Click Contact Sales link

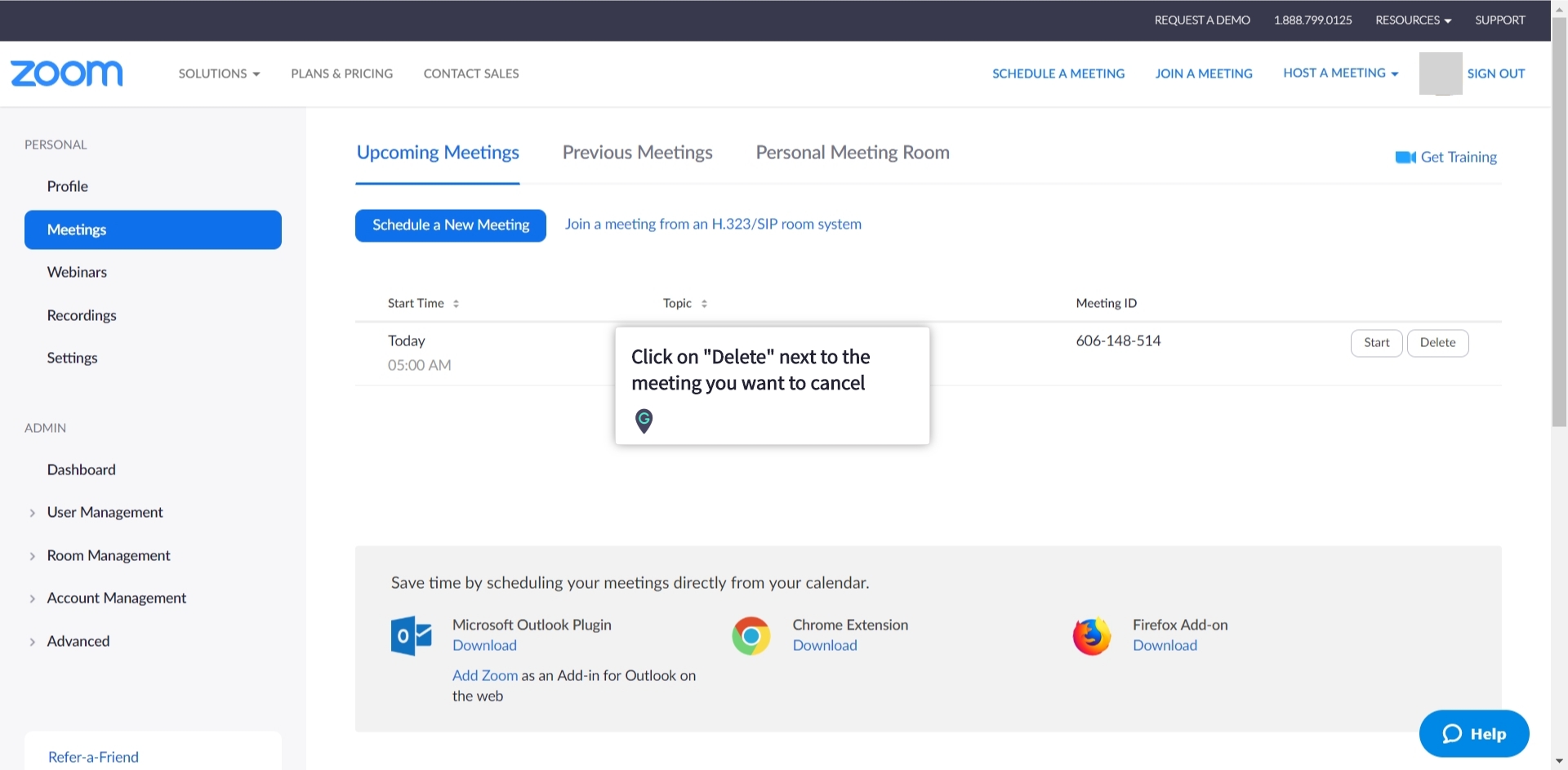(471, 73)
